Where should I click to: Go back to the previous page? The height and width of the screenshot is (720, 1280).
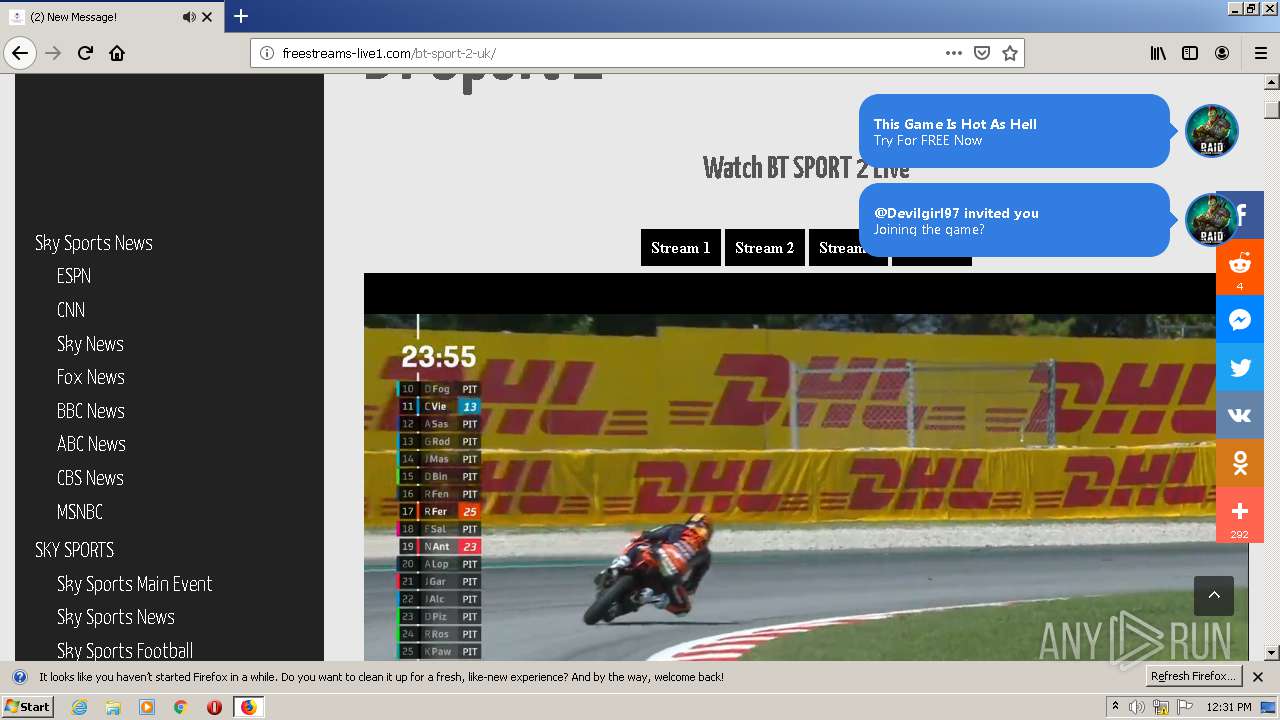coord(20,53)
